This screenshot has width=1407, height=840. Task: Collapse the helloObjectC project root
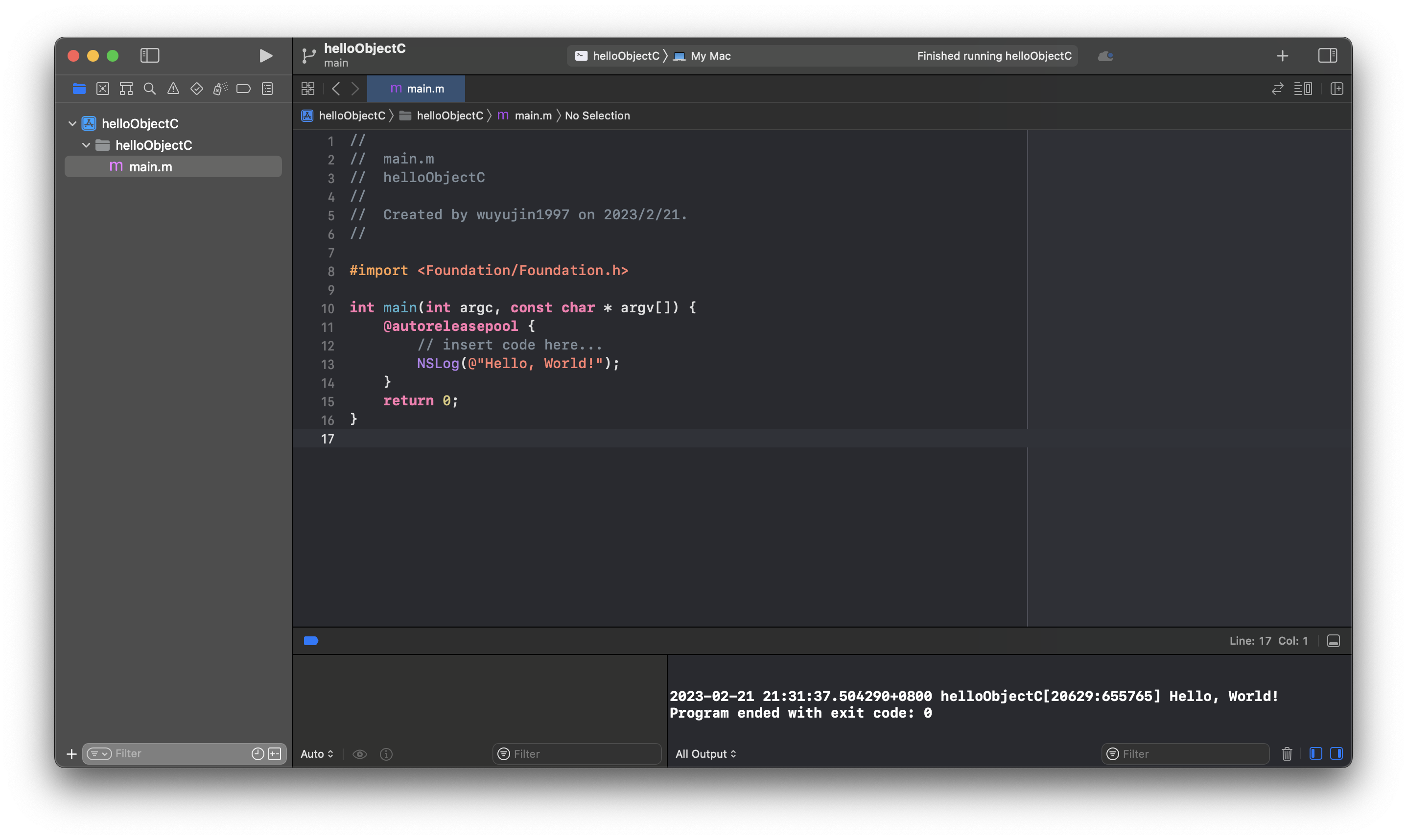tap(72, 123)
